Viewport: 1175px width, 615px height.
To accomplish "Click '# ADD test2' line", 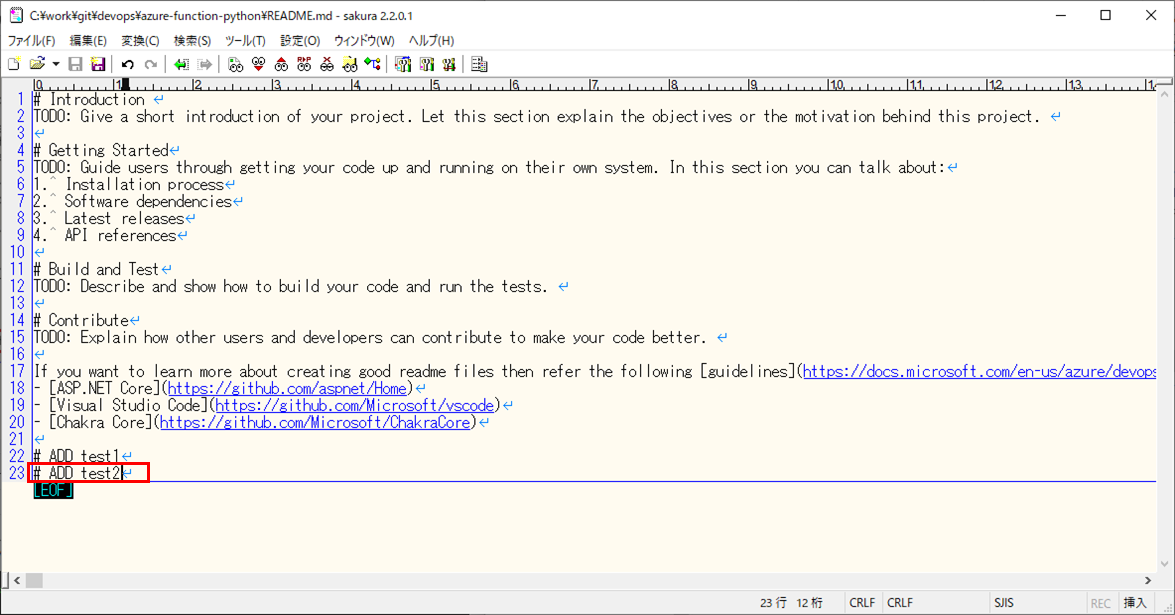I will [77, 473].
